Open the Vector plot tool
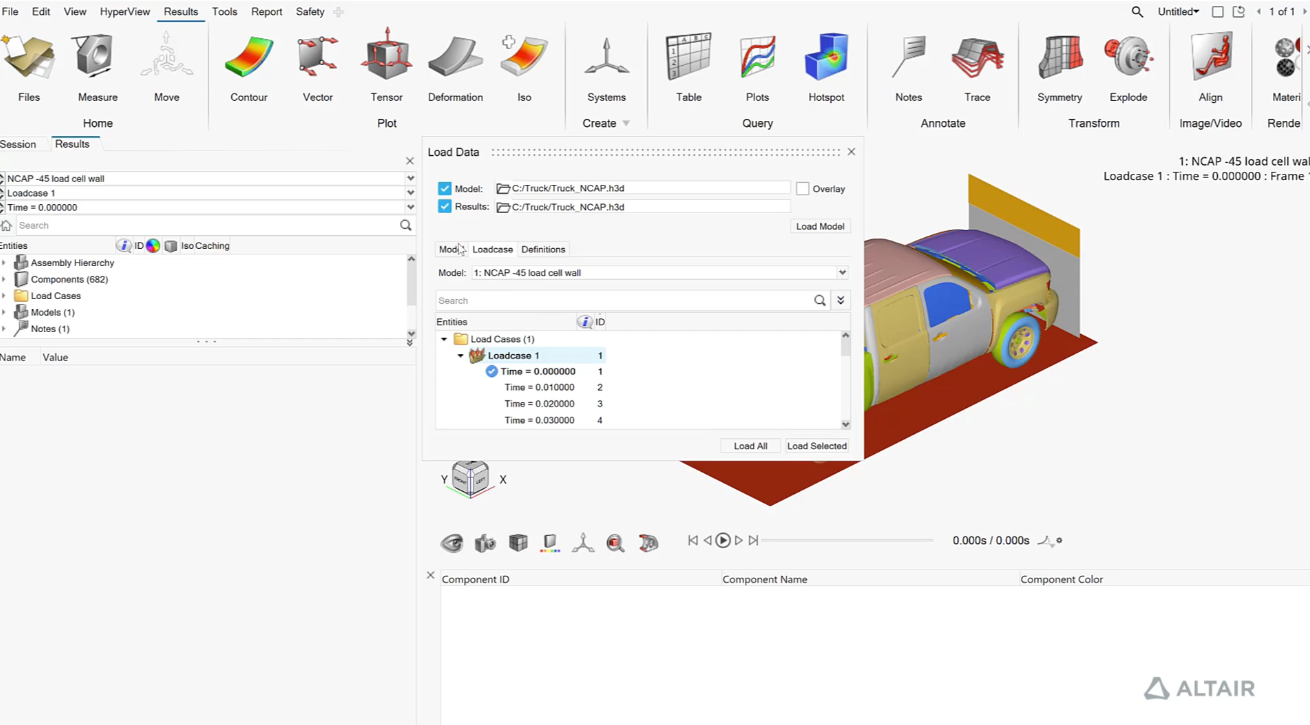 tap(318, 68)
